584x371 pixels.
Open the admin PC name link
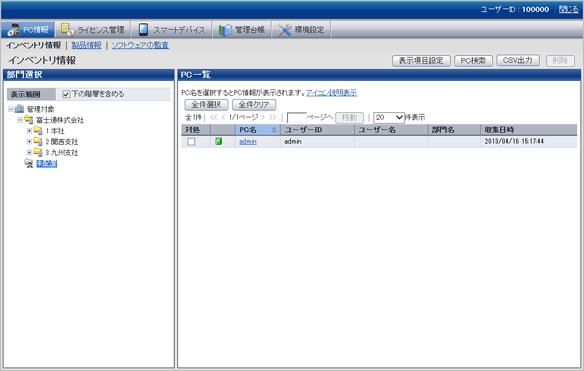[x=248, y=142]
